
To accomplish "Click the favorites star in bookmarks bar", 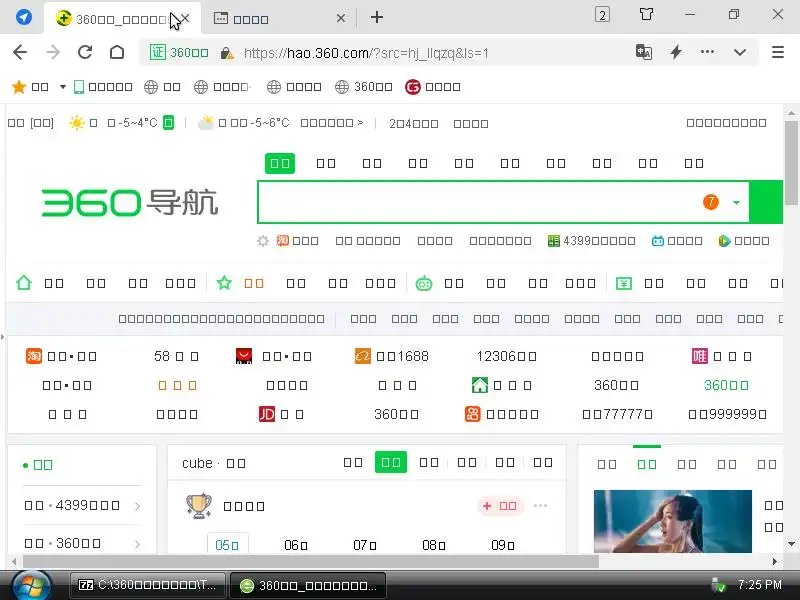I will (19, 87).
